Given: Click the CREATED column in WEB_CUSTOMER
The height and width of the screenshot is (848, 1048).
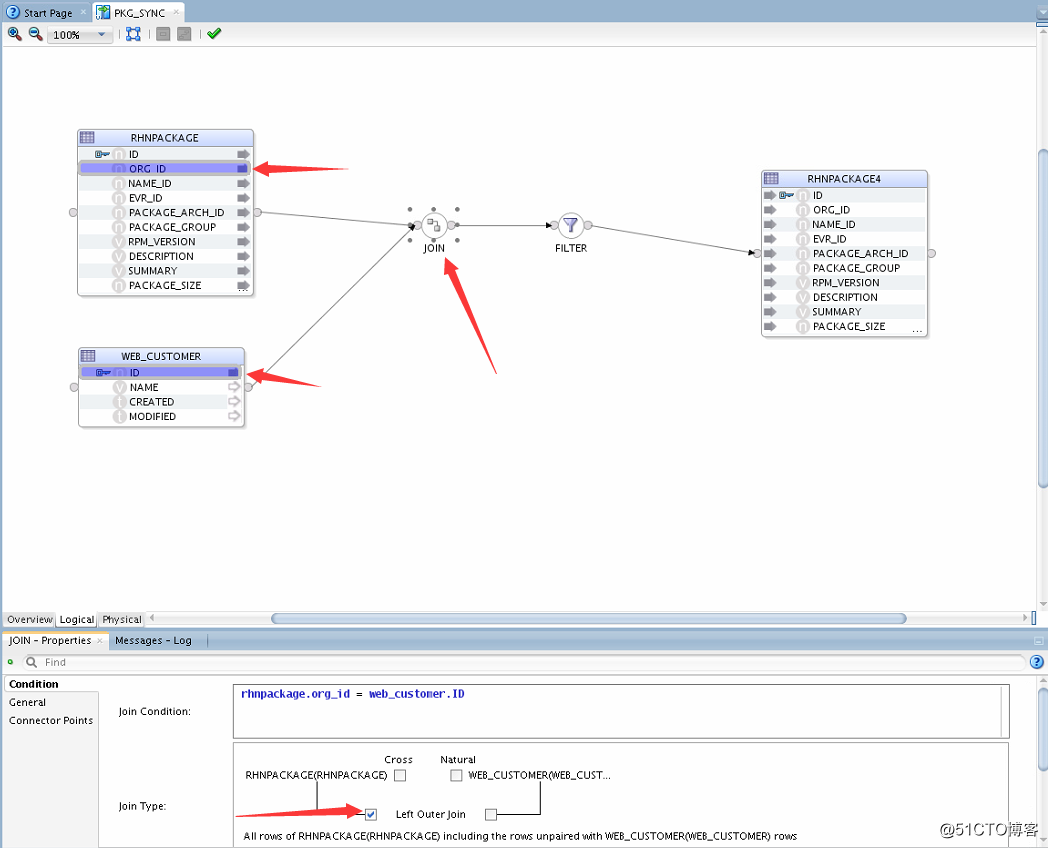Looking at the screenshot, I should pos(152,402).
